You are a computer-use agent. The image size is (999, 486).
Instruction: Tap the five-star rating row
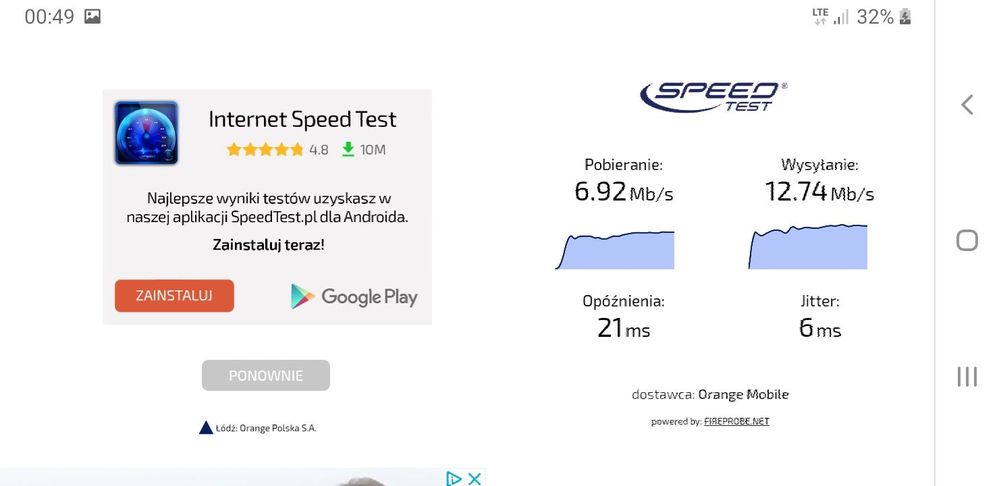click(265, 150)
